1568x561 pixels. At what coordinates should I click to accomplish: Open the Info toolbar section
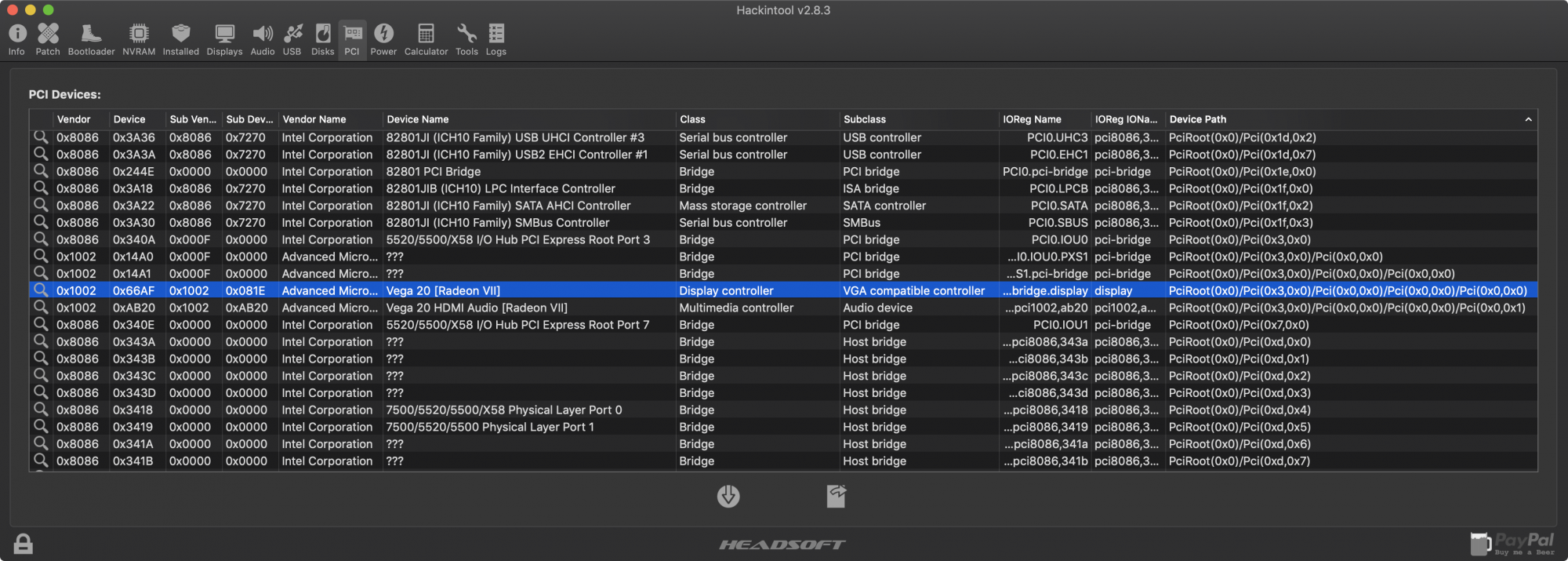pyautogui.click(x=16, y=39)
